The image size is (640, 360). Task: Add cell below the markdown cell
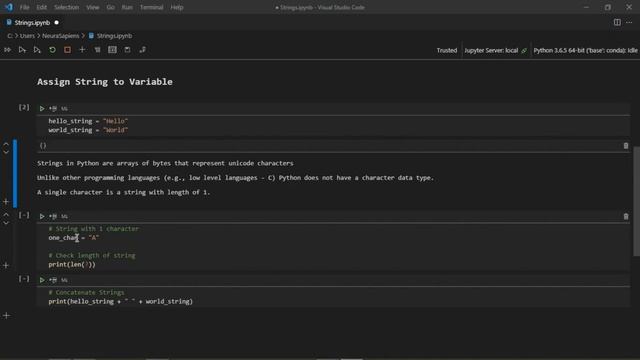coord(6,202)
